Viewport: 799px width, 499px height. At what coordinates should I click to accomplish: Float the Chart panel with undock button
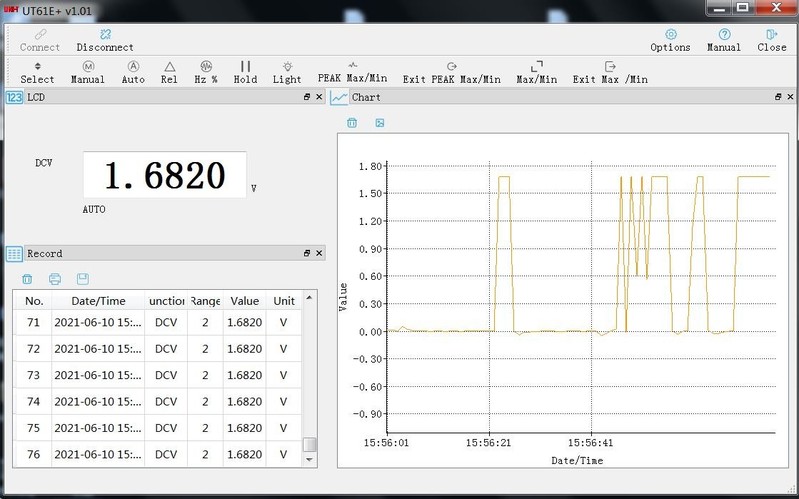coord(777,98)
